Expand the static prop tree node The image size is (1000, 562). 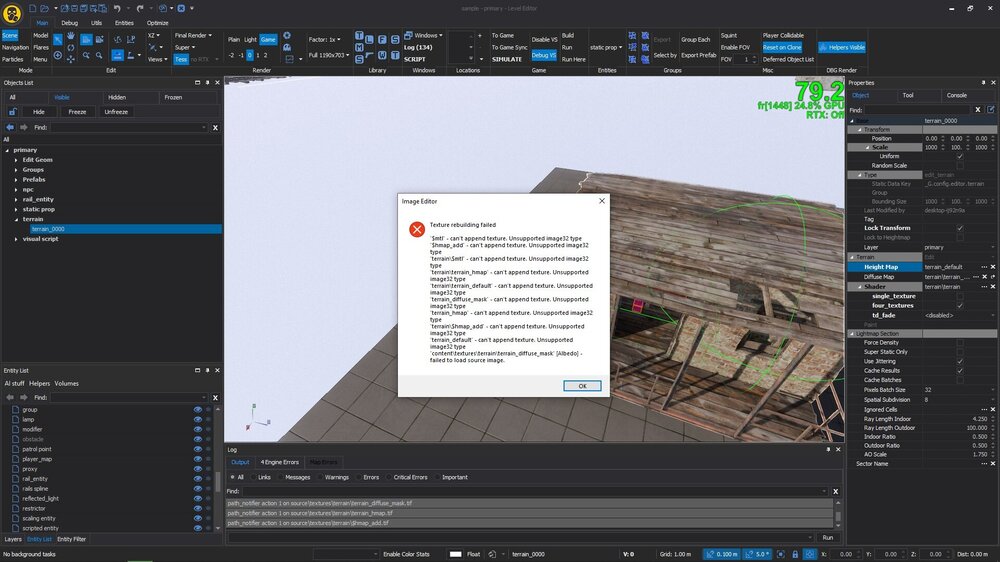[16, 209]
